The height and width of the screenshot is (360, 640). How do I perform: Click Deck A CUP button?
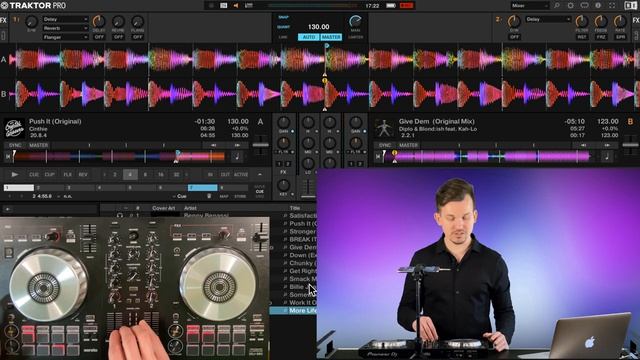coord(49,174)
